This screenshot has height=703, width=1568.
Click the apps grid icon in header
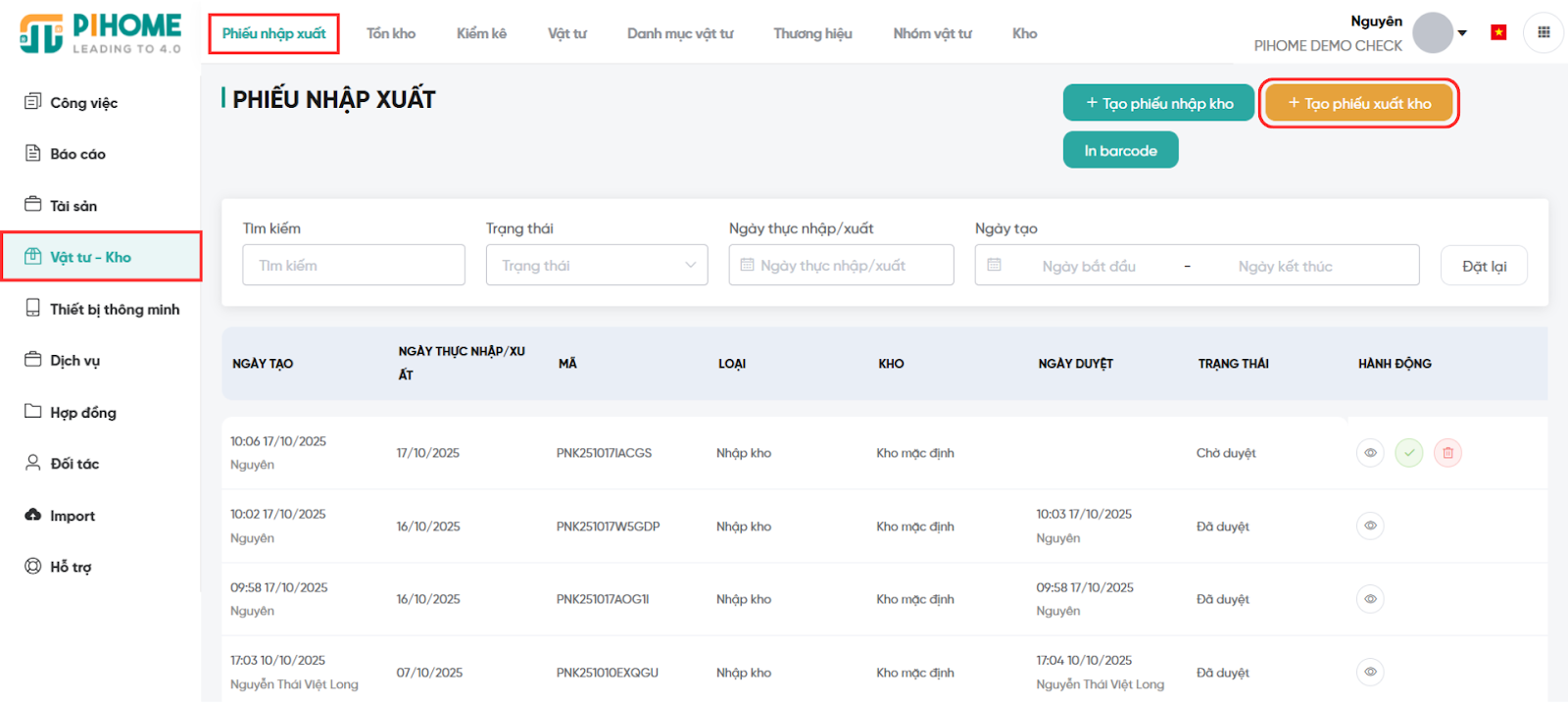coord(1543,32)
